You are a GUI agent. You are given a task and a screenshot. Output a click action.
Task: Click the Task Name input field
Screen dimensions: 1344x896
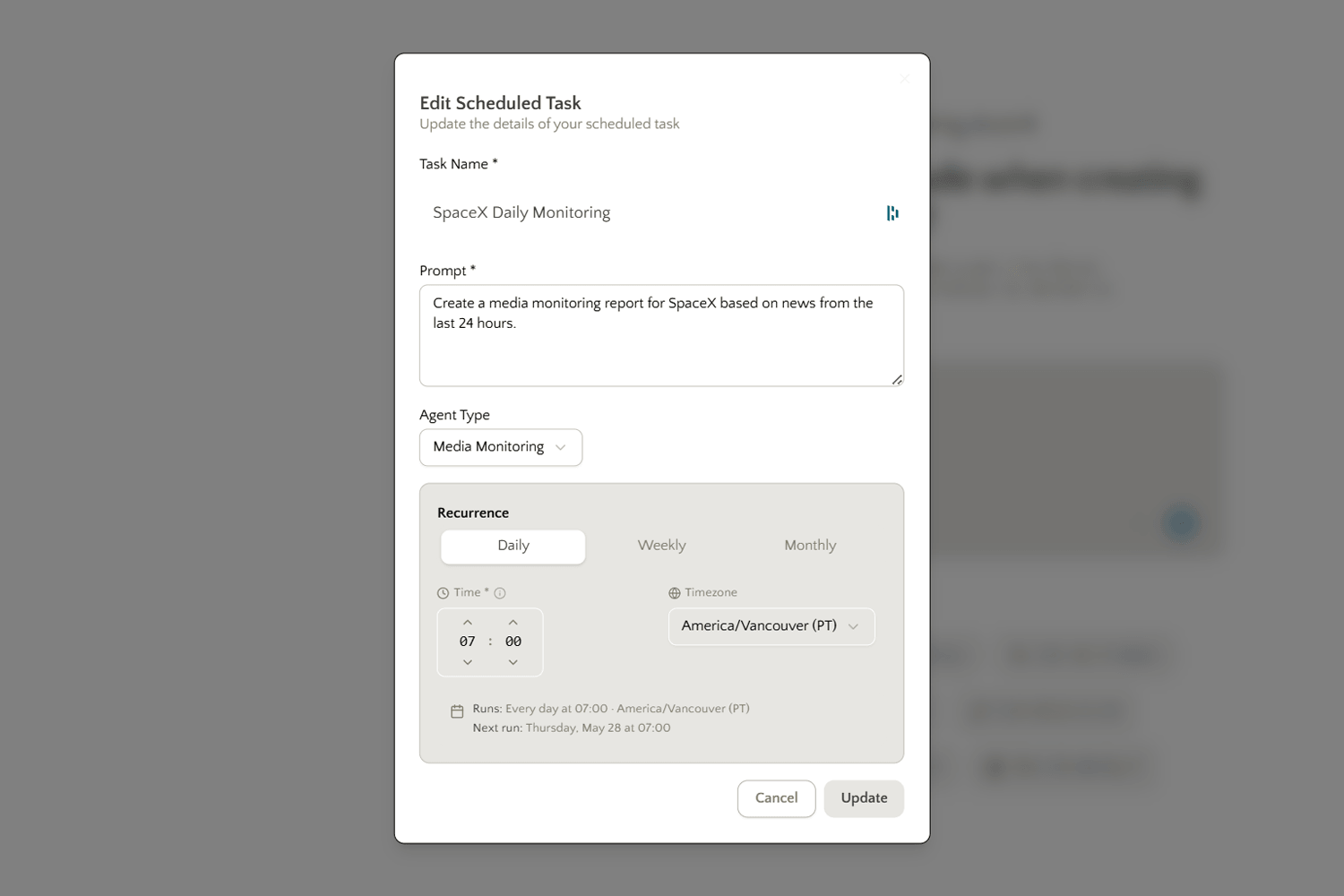click(661, 213)
